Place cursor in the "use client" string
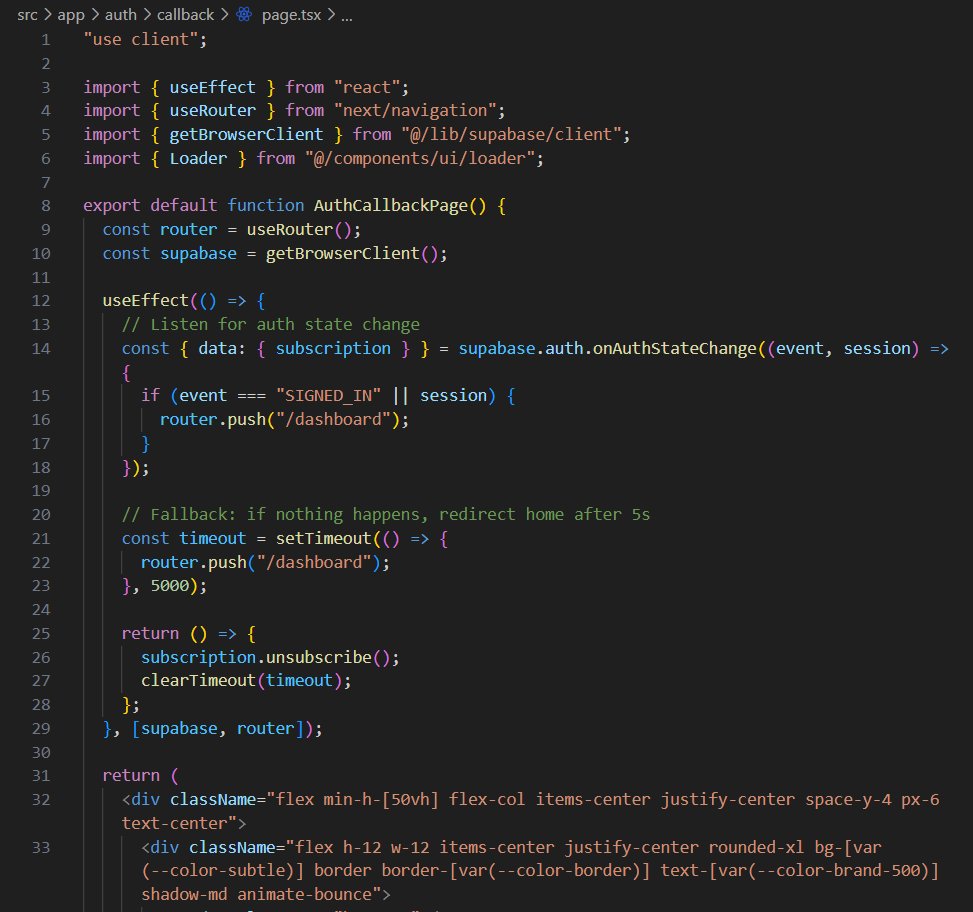 (141, 40)
